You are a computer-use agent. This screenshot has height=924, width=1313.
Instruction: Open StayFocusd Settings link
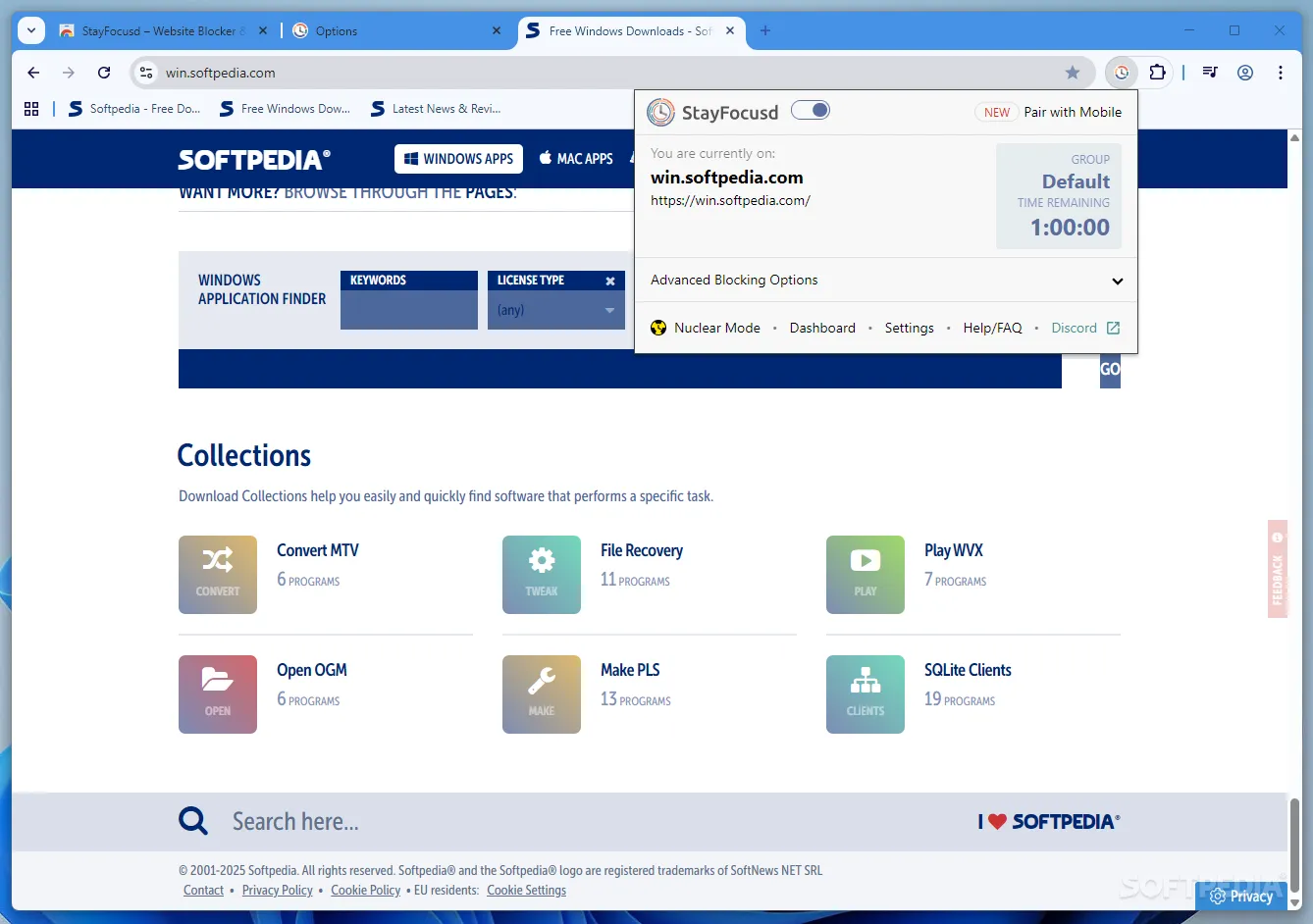909,328
